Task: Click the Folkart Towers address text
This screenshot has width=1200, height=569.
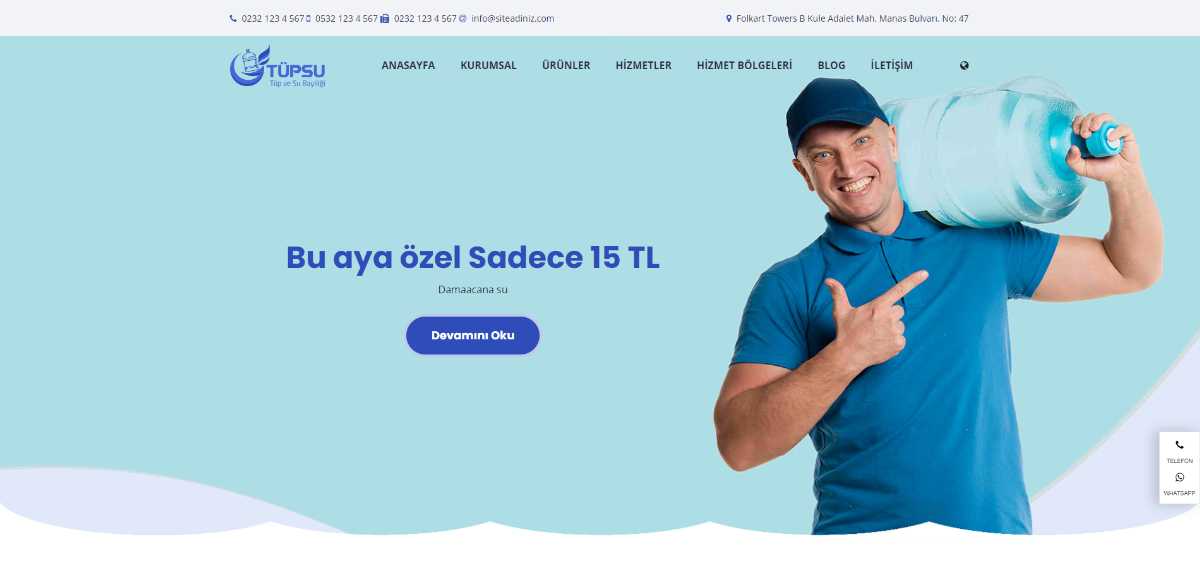Action: click(852, 18)
